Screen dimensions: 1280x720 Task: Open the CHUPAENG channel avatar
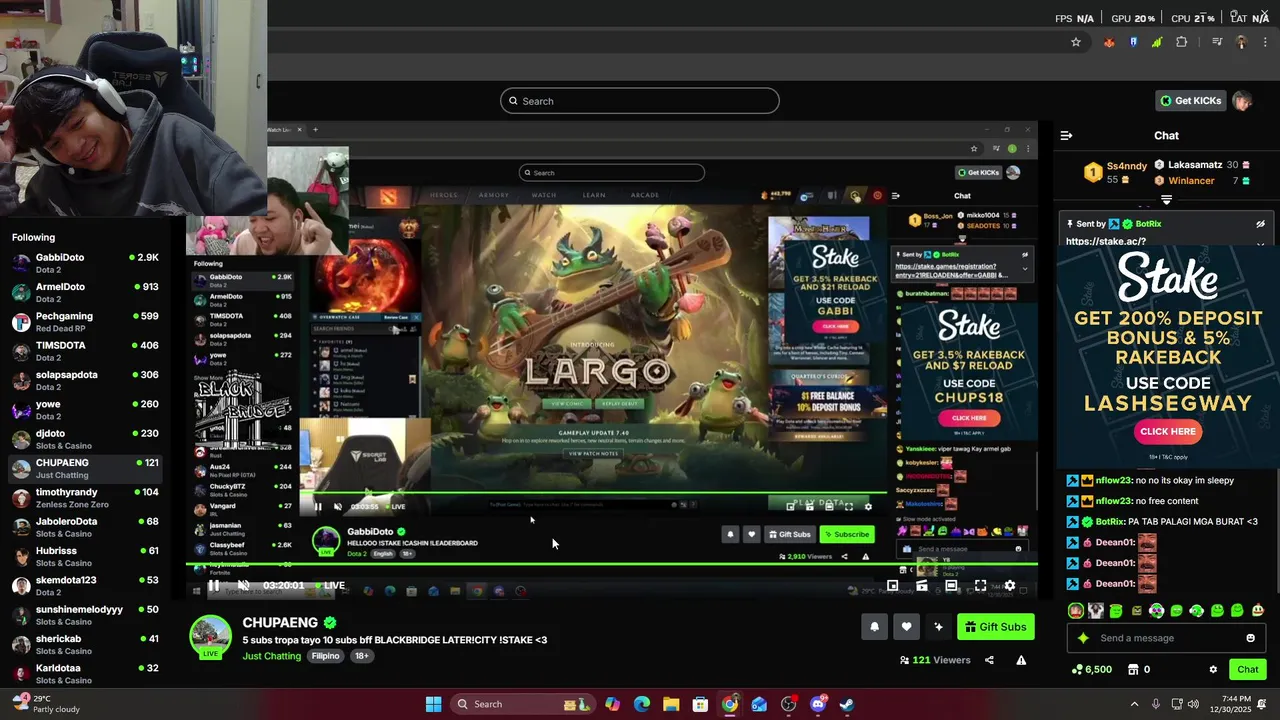[x=211, y=636]
